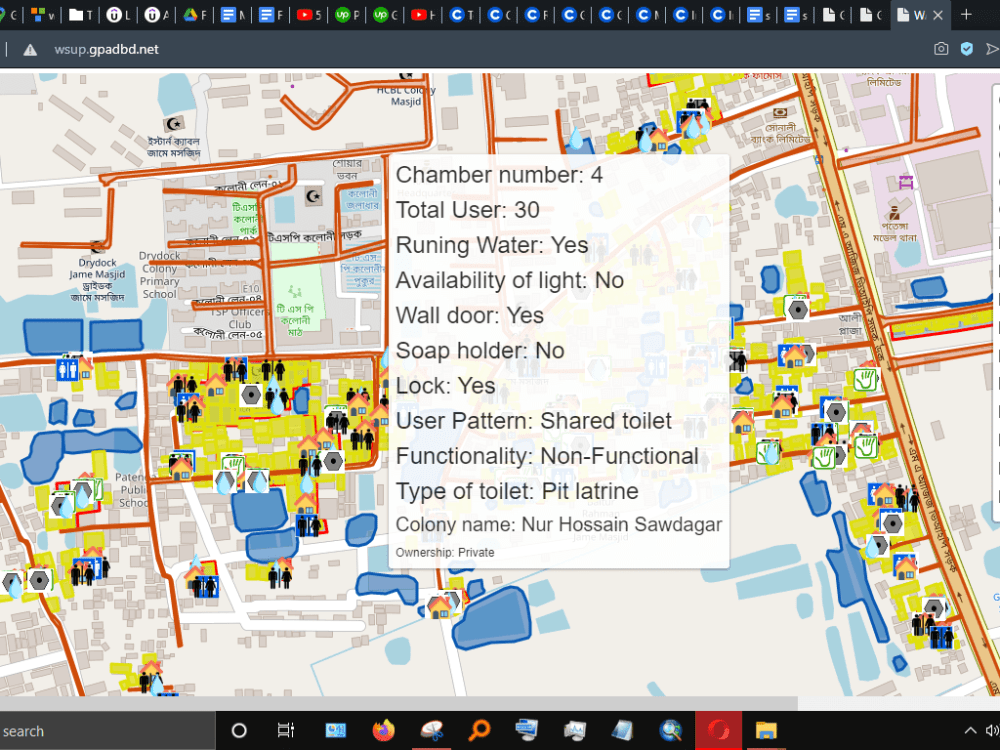Click the orange house marker below the info popup
This screenshot has width=1000, height=750.
click(x=440, y=607)
